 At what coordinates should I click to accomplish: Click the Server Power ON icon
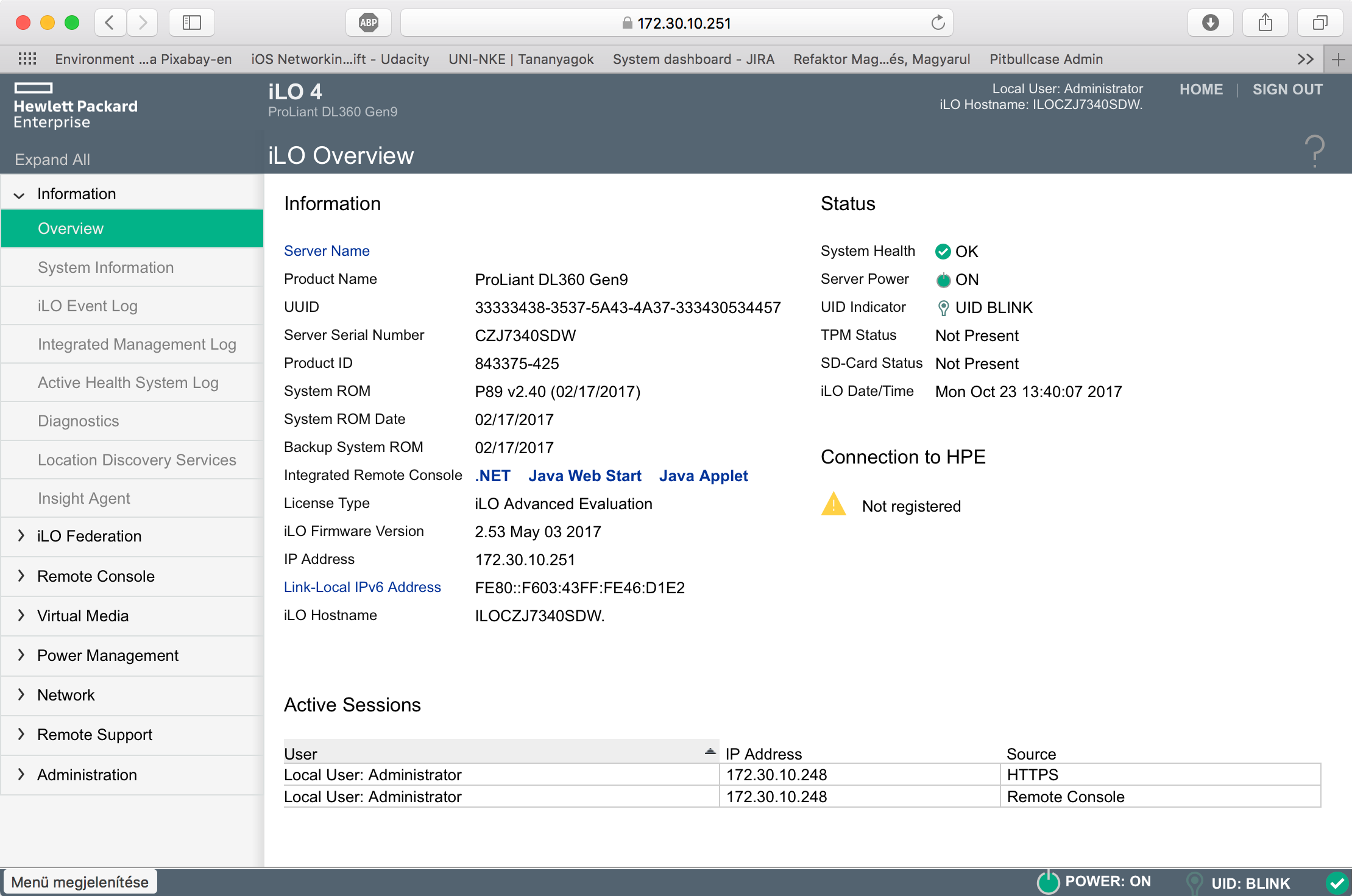[x=943, y=280]
